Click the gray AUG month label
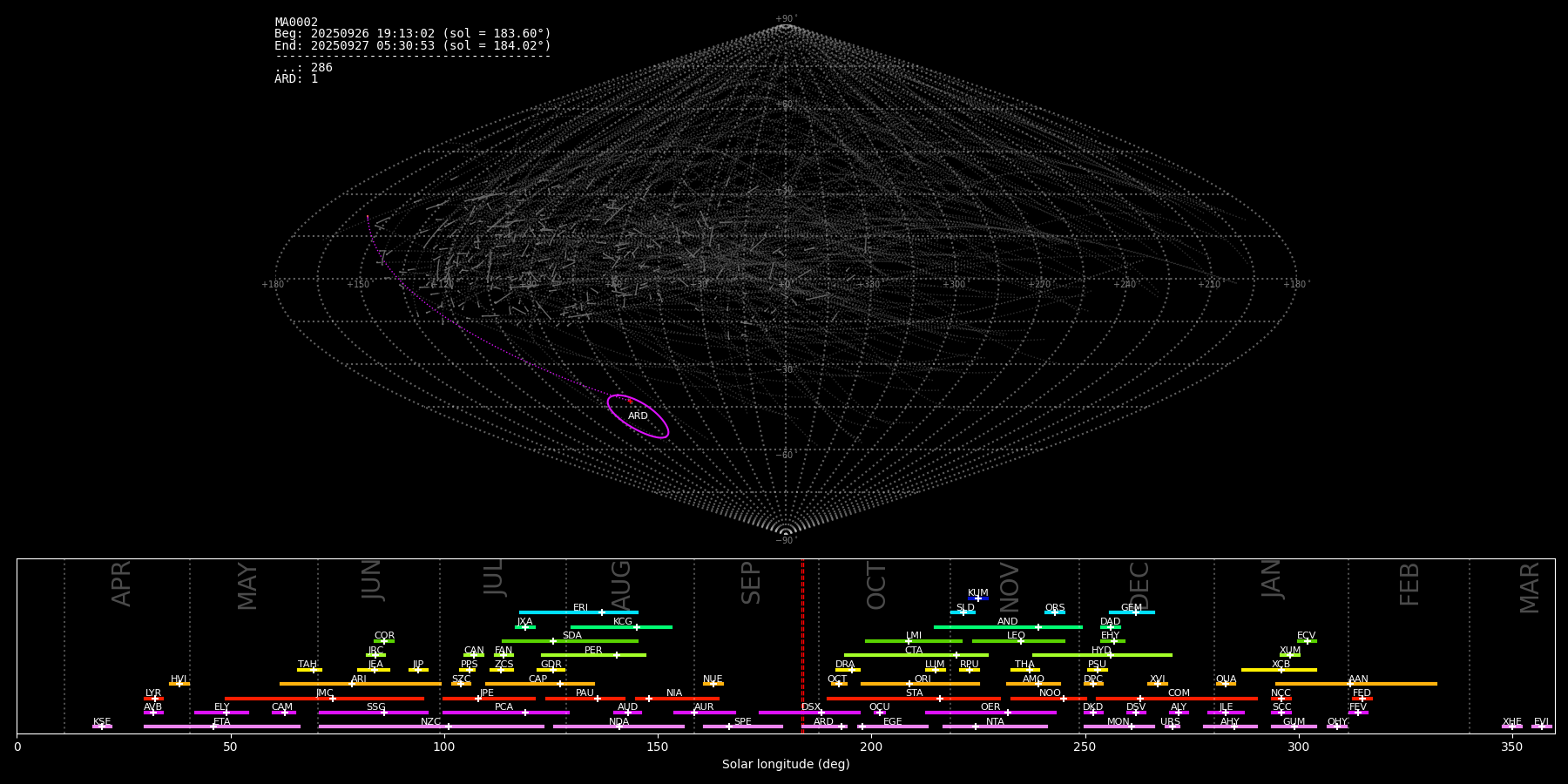The image size is (1568, 784). click(x=621, y=584)
